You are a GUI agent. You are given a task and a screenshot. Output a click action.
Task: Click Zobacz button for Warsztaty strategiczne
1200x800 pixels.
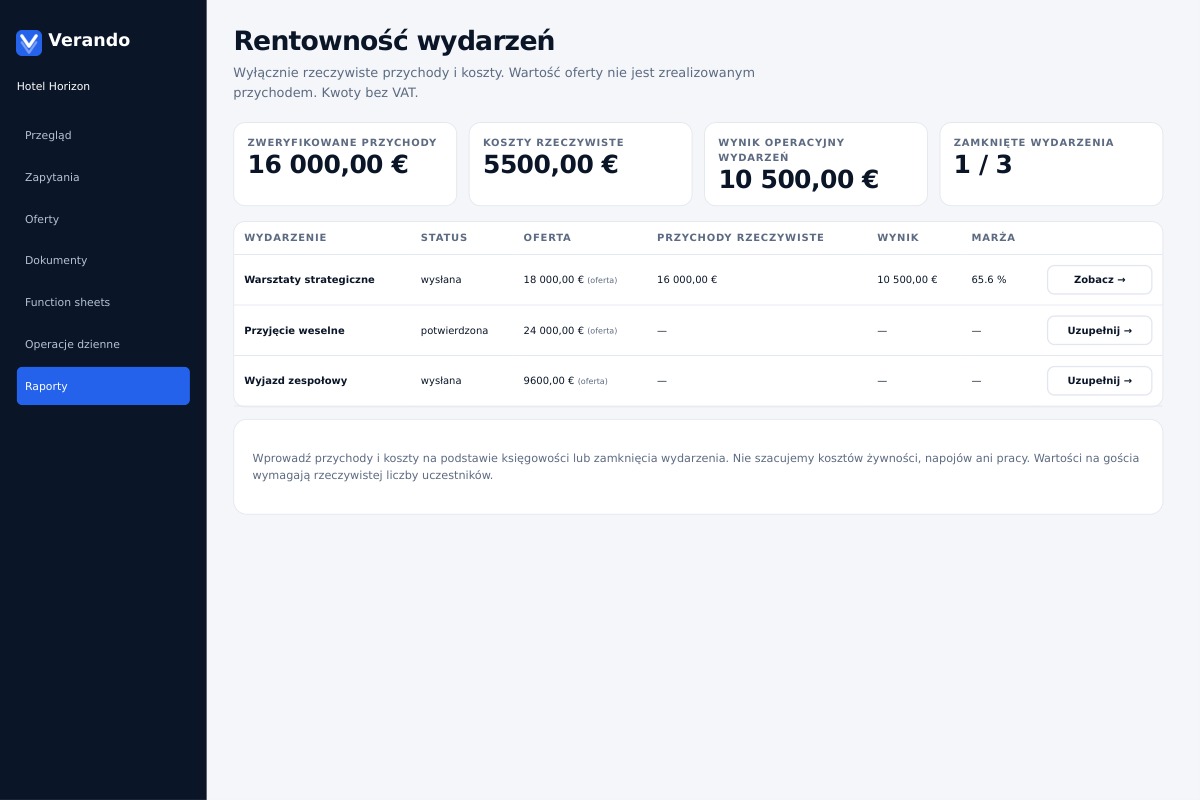(1099, 280)
